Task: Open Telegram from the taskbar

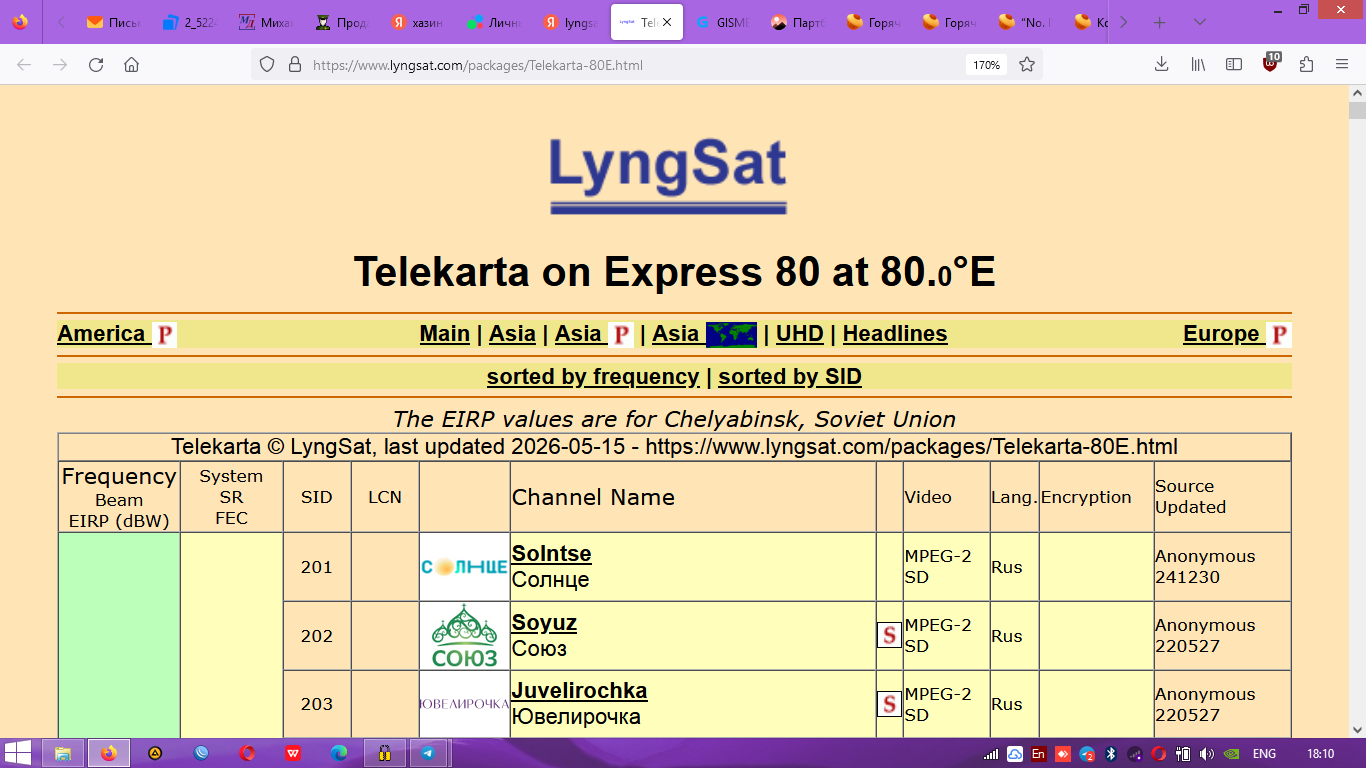Action: [428, 753]
